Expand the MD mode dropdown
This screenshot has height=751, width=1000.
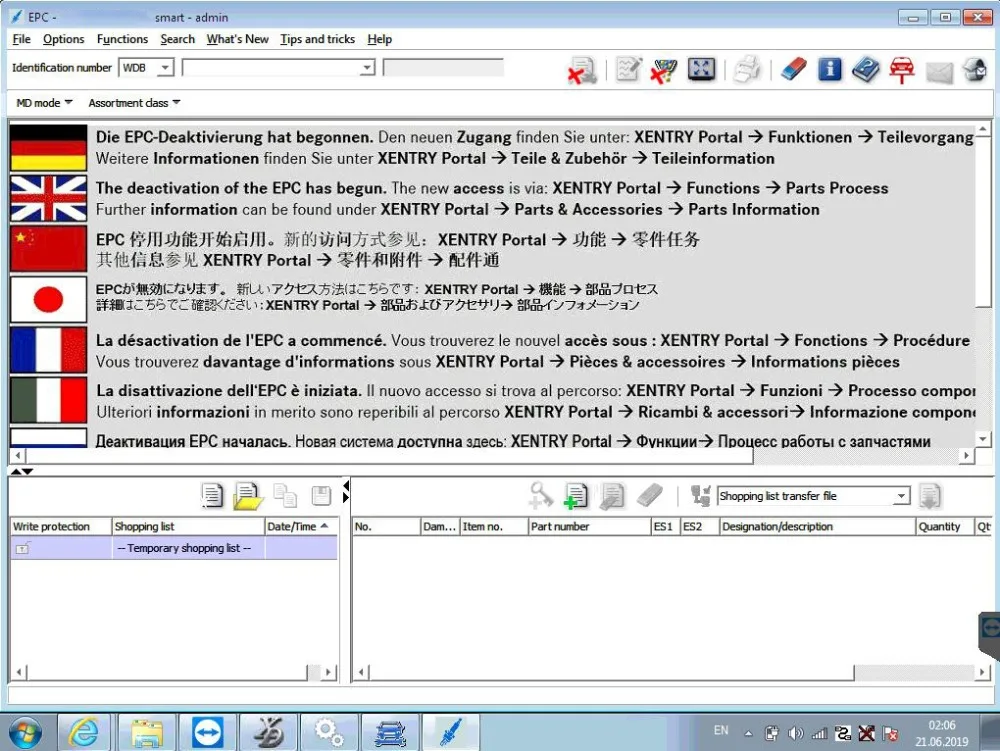click(44, 103)
